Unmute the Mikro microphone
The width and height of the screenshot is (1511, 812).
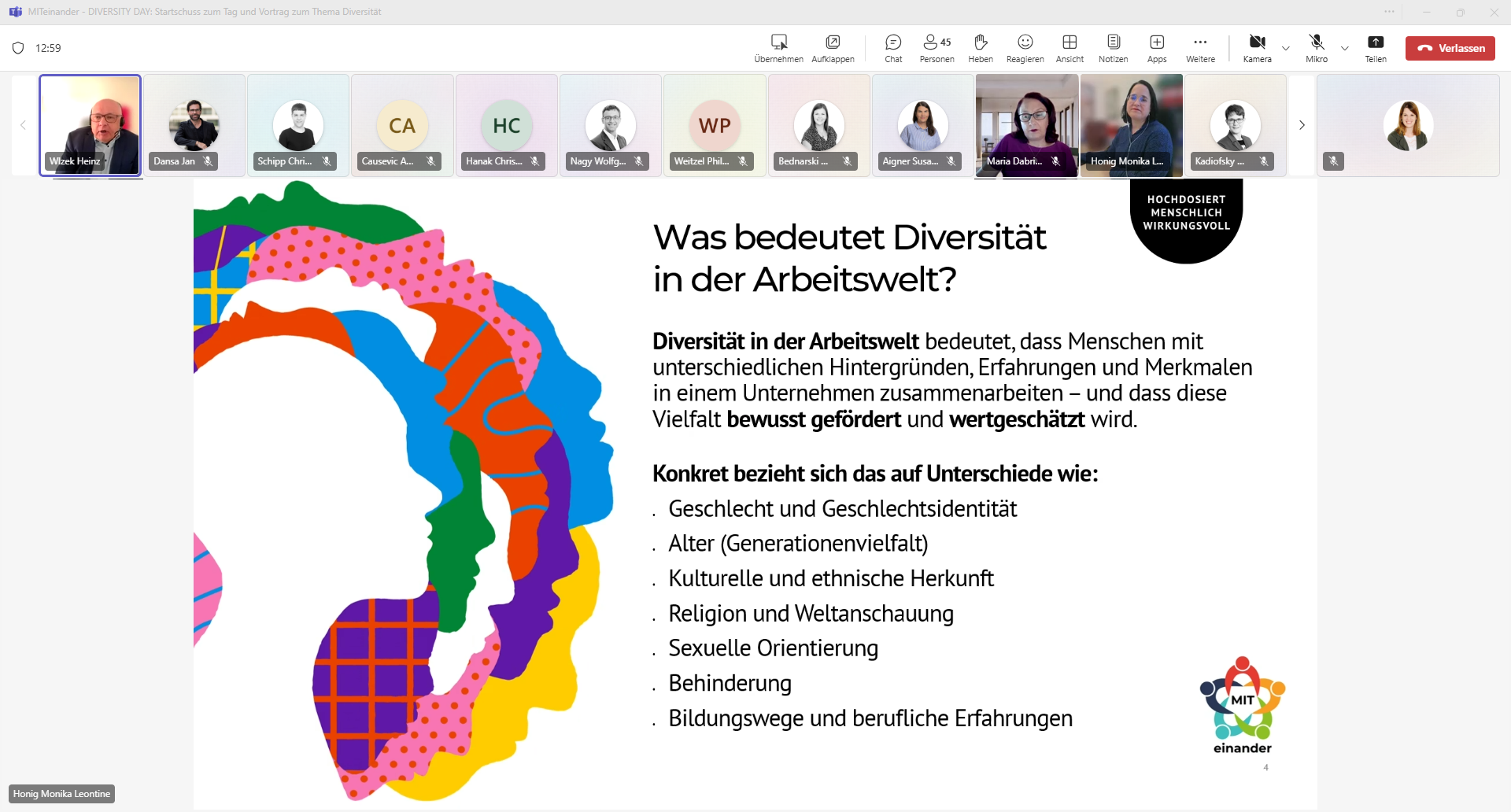pyautogui.click(x=1317, y=48)
